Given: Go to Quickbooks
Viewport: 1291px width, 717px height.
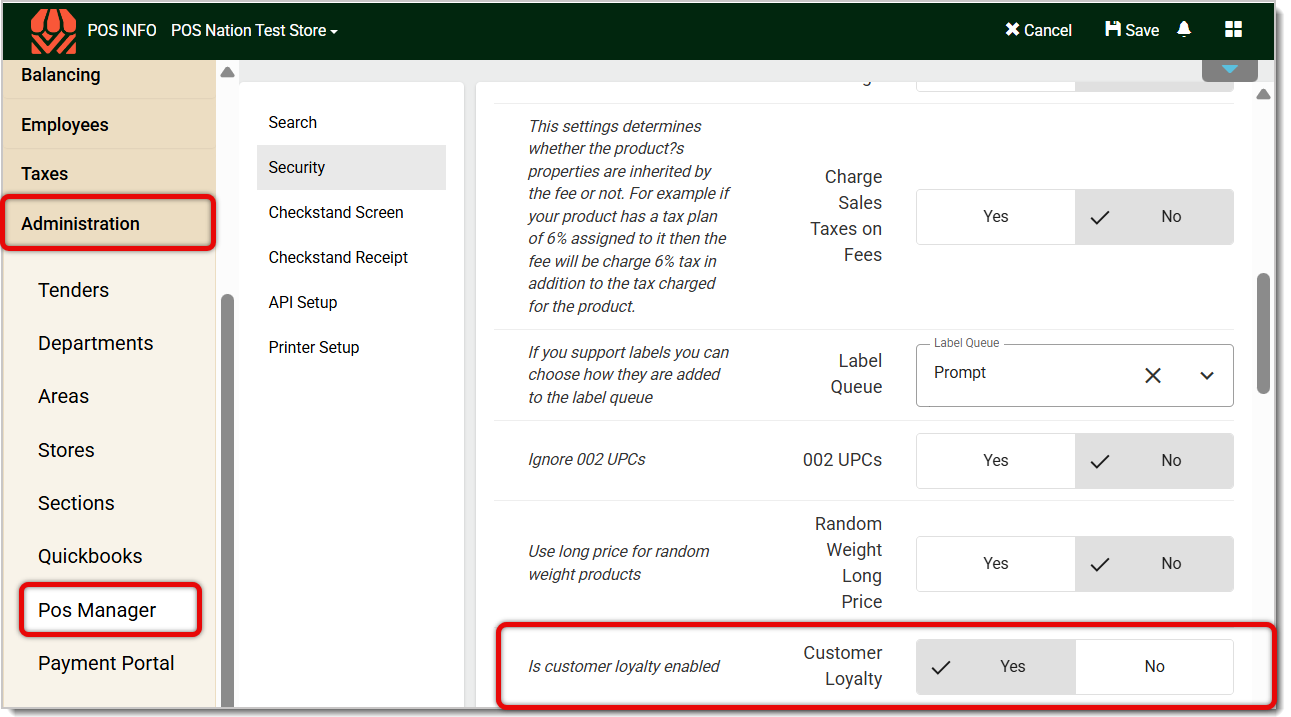Looking at the screenshot, I should pos(90,556).
